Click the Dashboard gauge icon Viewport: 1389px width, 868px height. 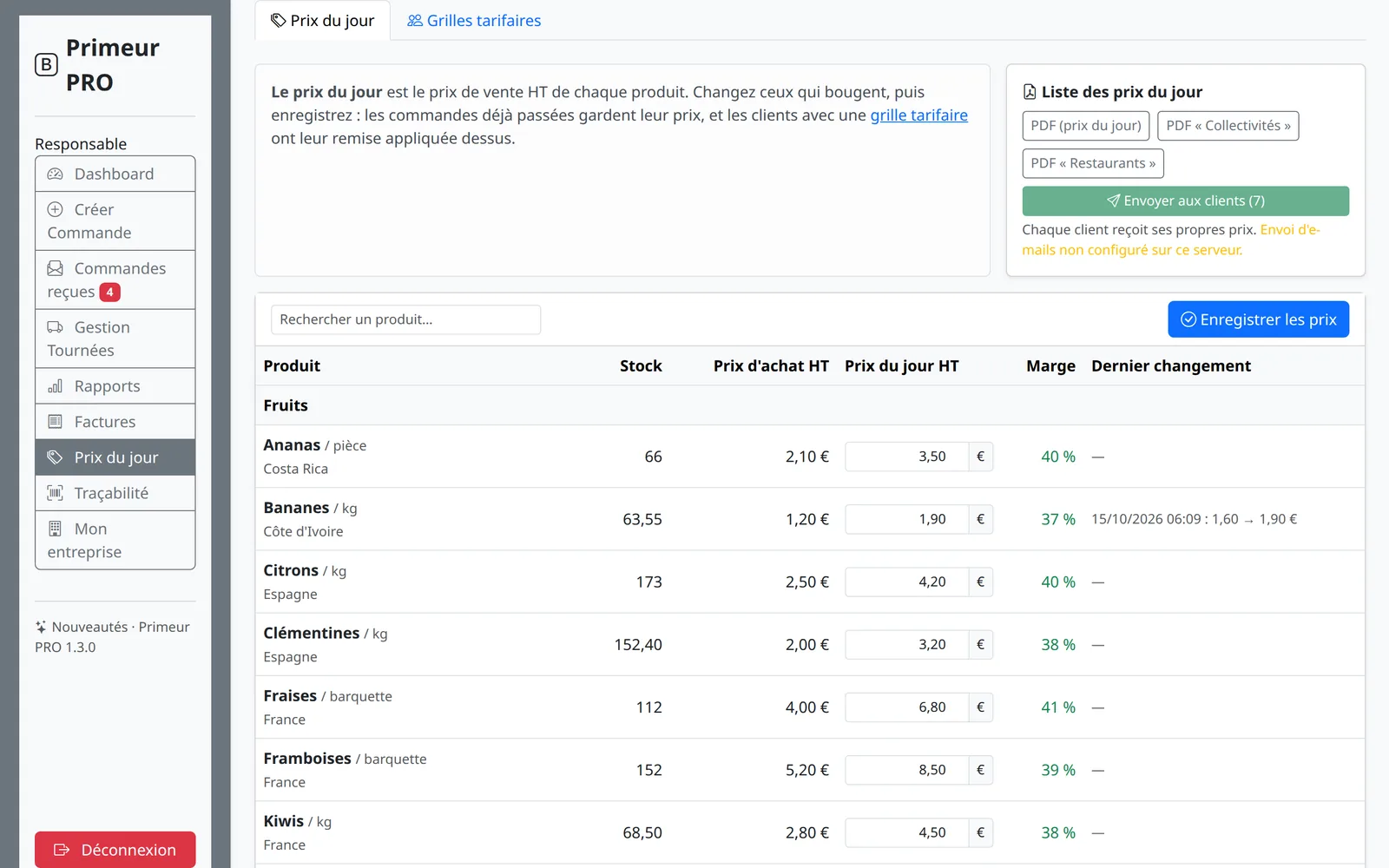pyautogui.click(x=55, y=174)
